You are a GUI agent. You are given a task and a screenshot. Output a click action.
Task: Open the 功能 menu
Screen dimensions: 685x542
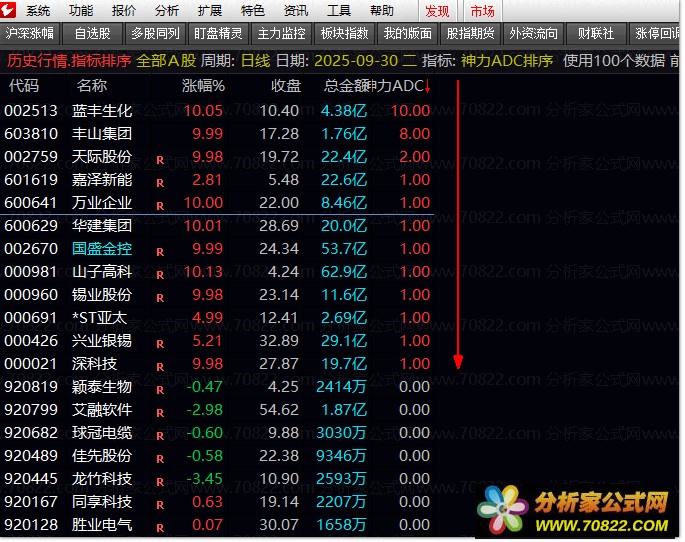(x=81, y=10)
